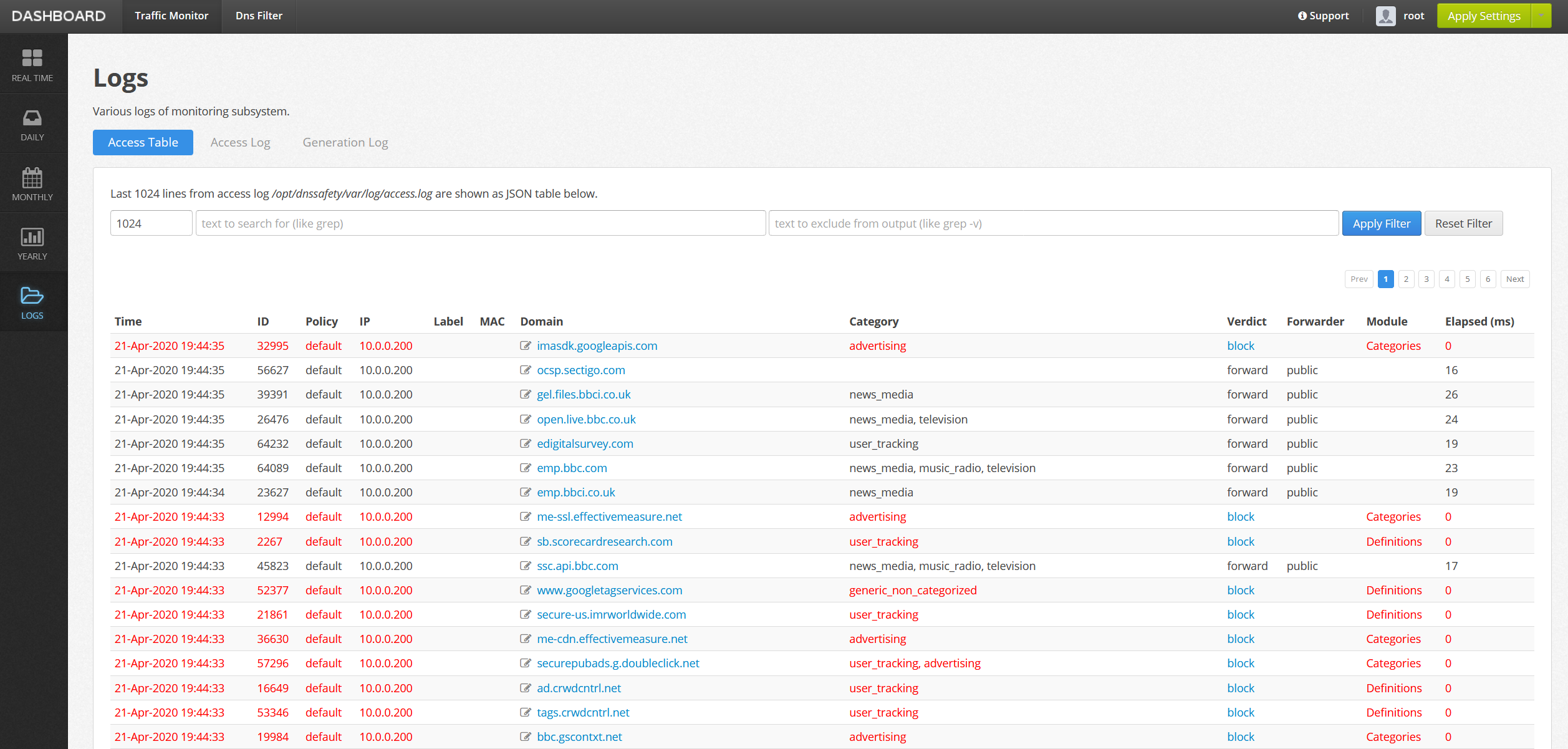Jump to page 5 of results

(1468, 279)
